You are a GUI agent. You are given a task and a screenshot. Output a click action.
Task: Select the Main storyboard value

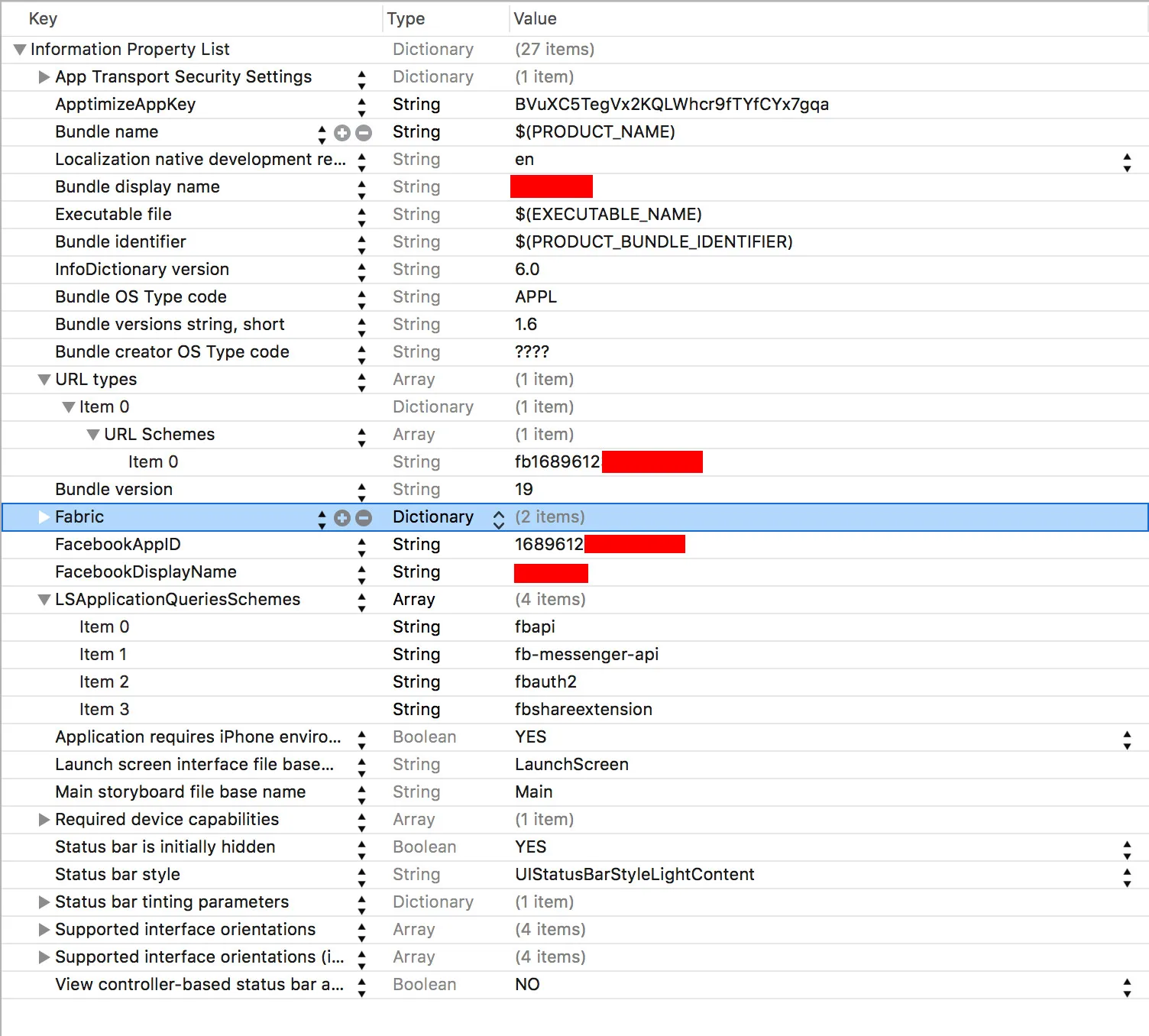[534, 792]
